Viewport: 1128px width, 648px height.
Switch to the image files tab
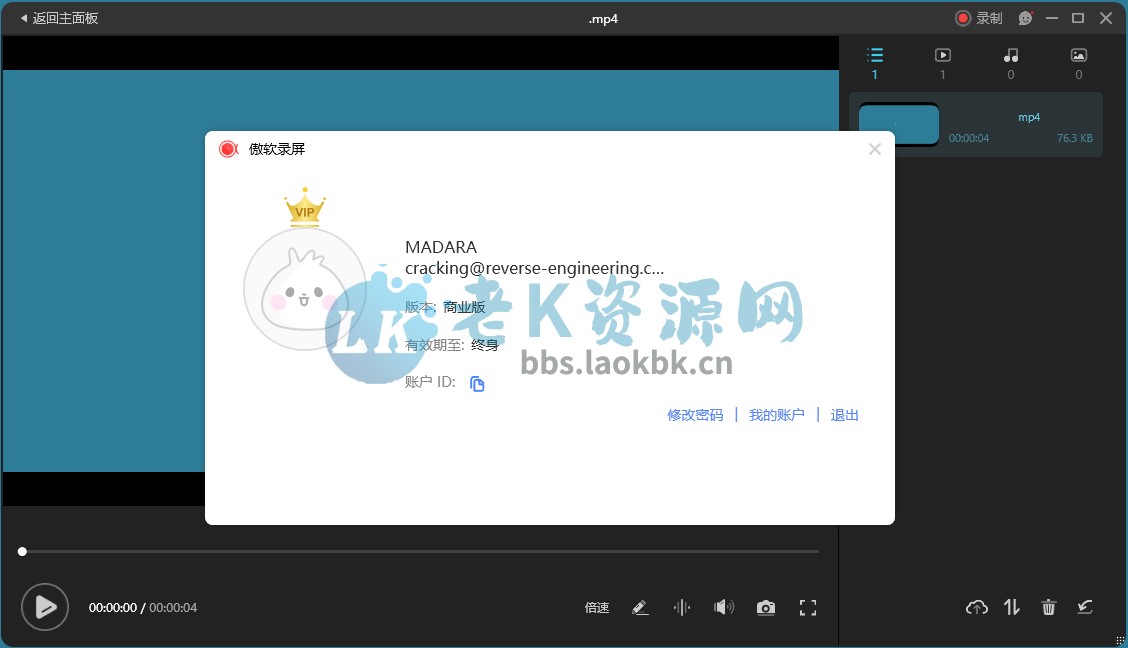[1078, 63]
